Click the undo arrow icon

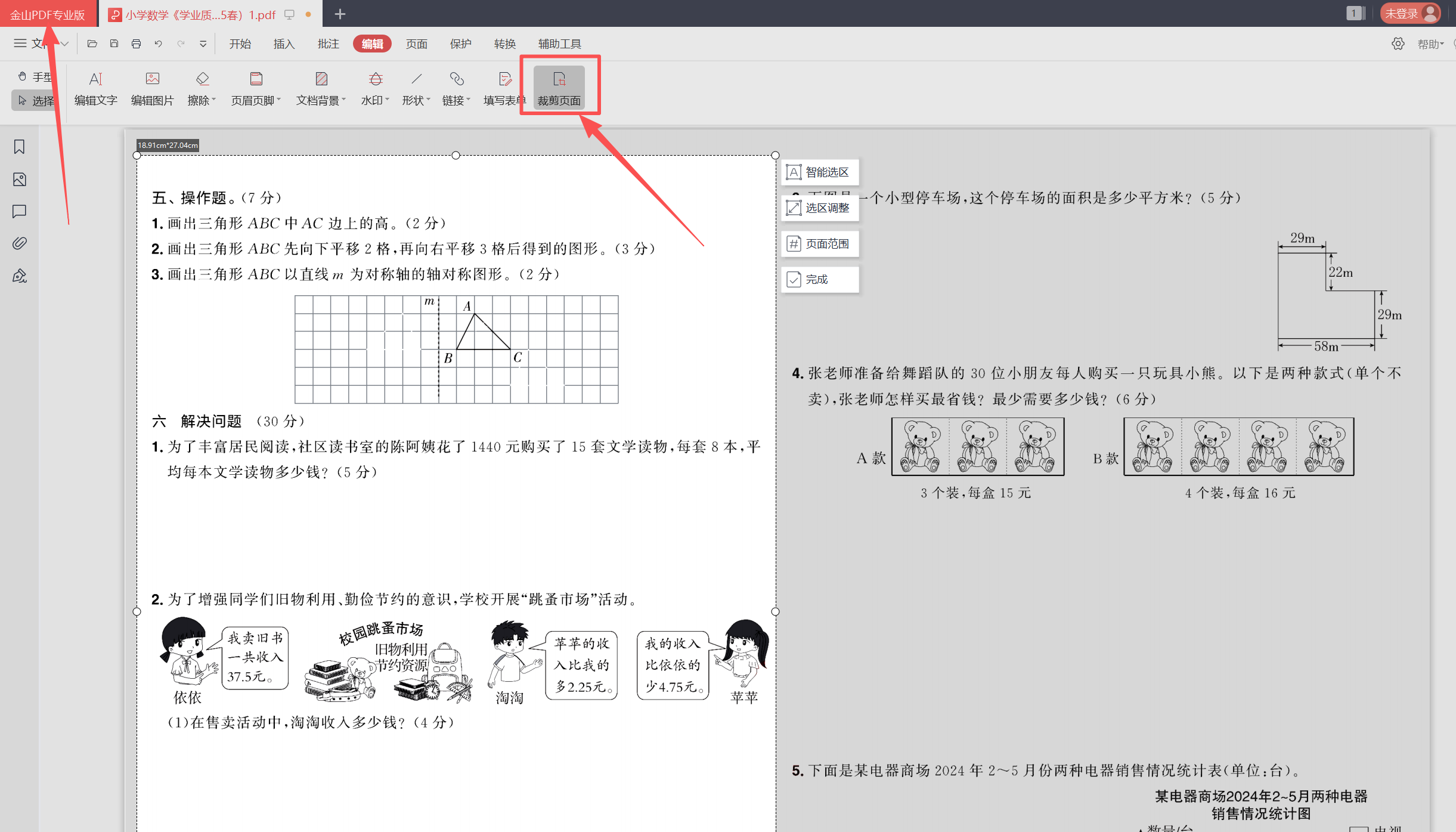(158, 44)
